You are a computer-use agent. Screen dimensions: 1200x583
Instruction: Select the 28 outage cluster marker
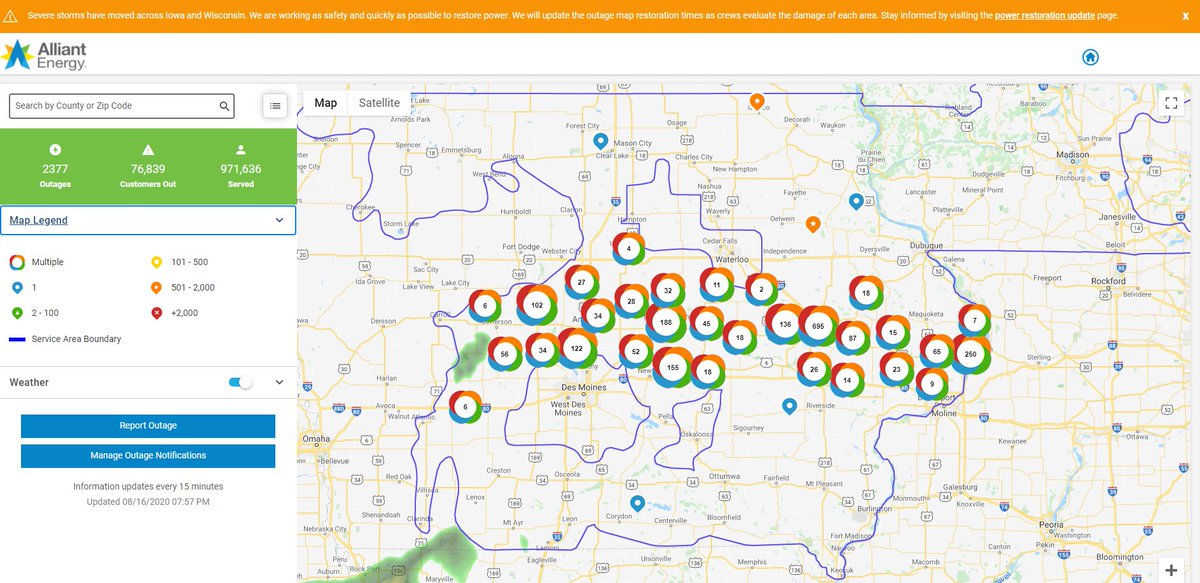[631, 300]
